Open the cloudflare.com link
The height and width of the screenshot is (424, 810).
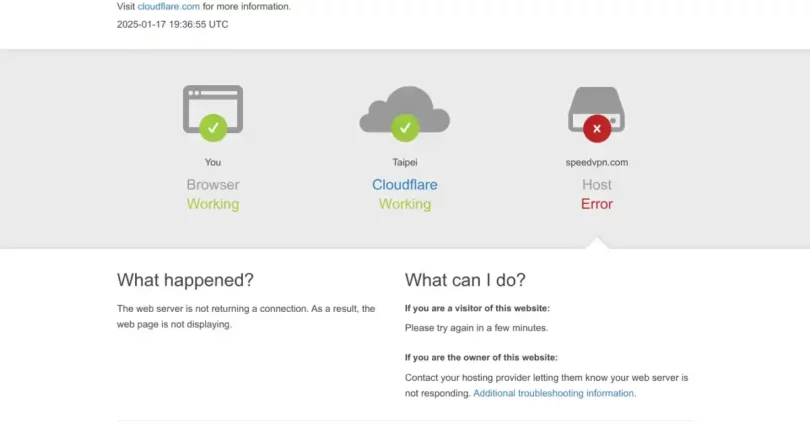click(x=168, y=7)
